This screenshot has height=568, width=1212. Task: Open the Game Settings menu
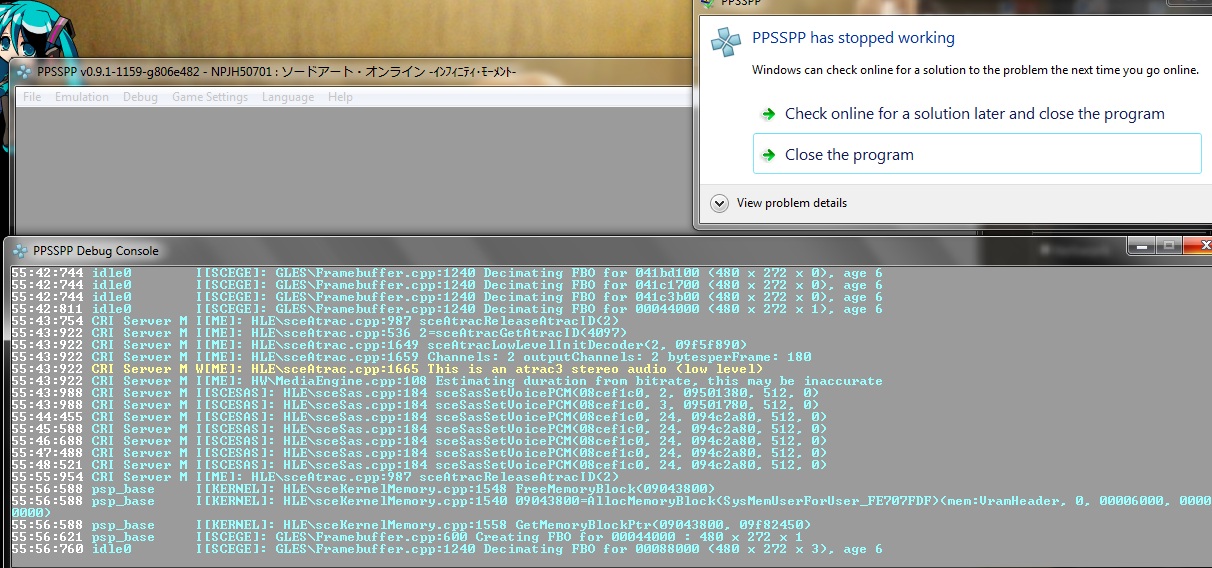(x=210, y=97)
